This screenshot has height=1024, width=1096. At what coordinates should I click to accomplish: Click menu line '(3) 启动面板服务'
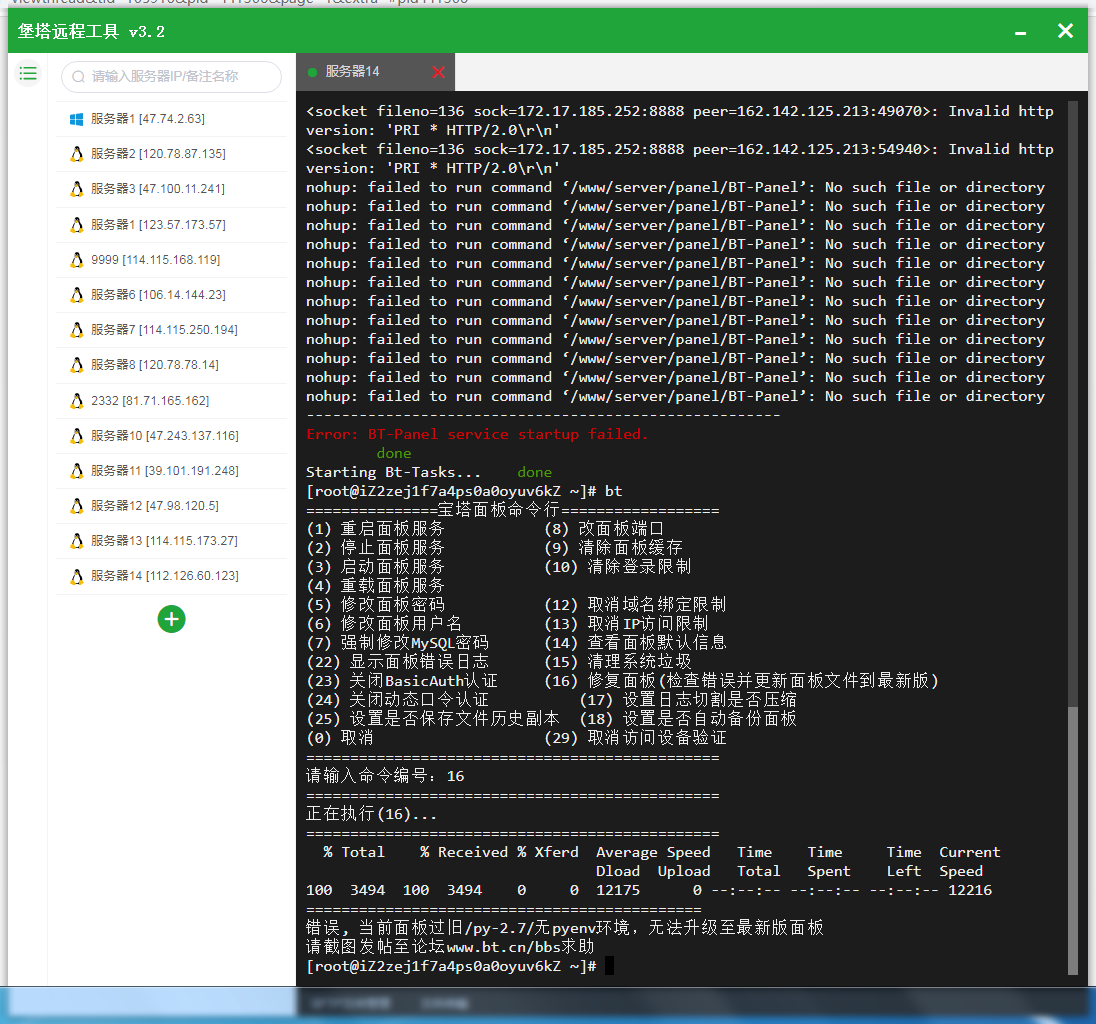[375, 567]
